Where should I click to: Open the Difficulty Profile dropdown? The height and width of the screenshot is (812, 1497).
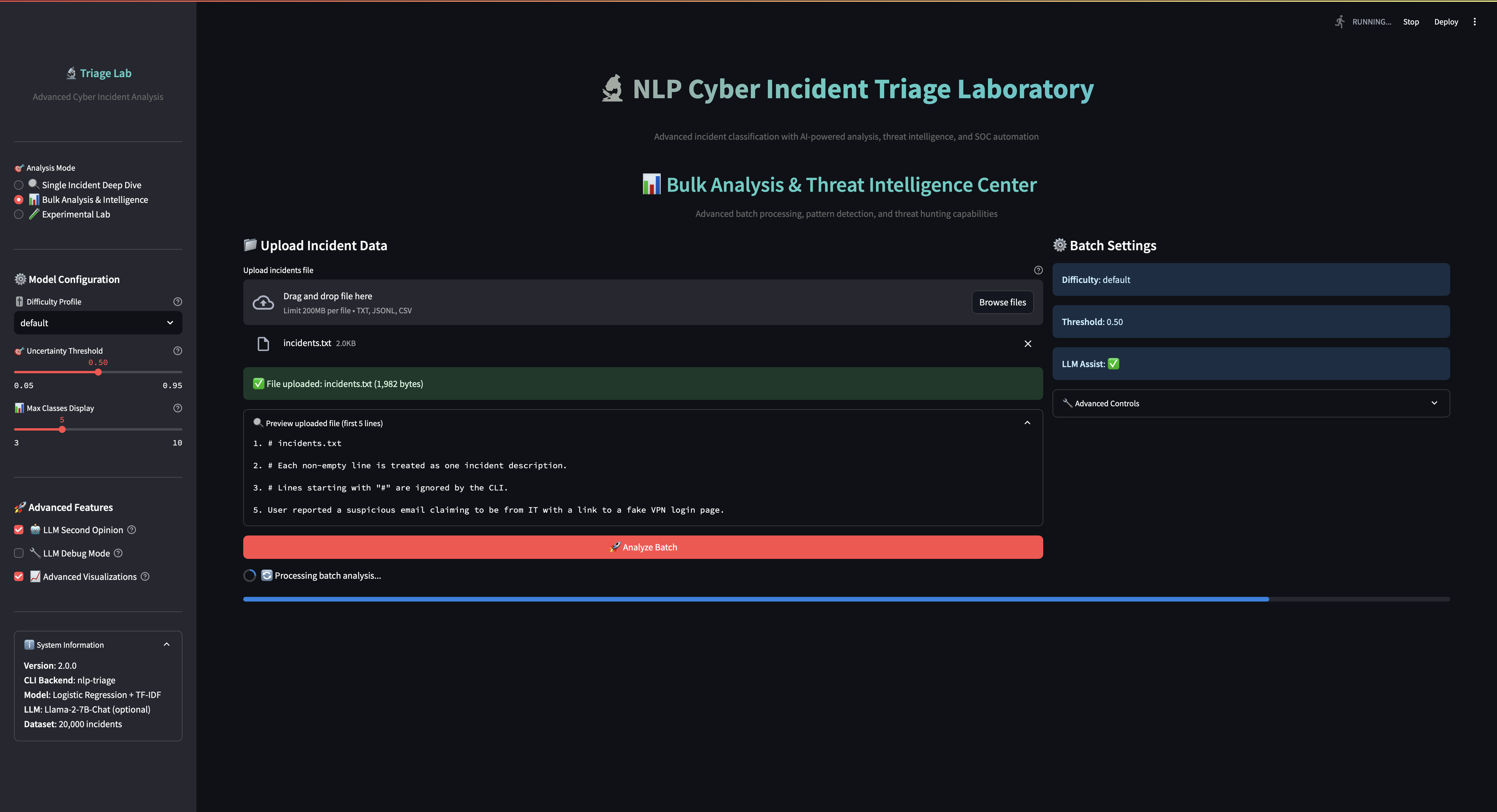(98, 322)
